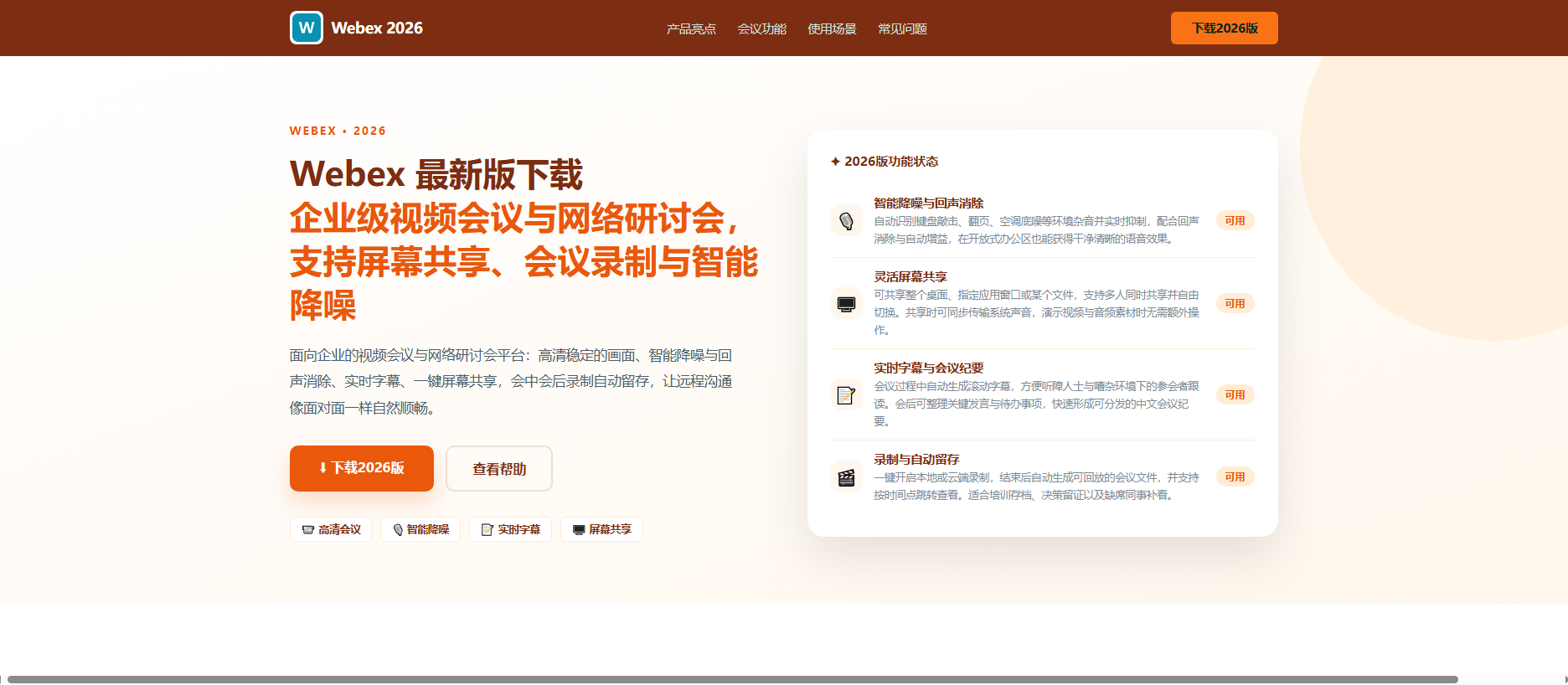Image resolution: width=1568 pixels, height=685 pixels.
Task: Click the Webex 最新版下载 headline
Action: click(x=436, y=174)
